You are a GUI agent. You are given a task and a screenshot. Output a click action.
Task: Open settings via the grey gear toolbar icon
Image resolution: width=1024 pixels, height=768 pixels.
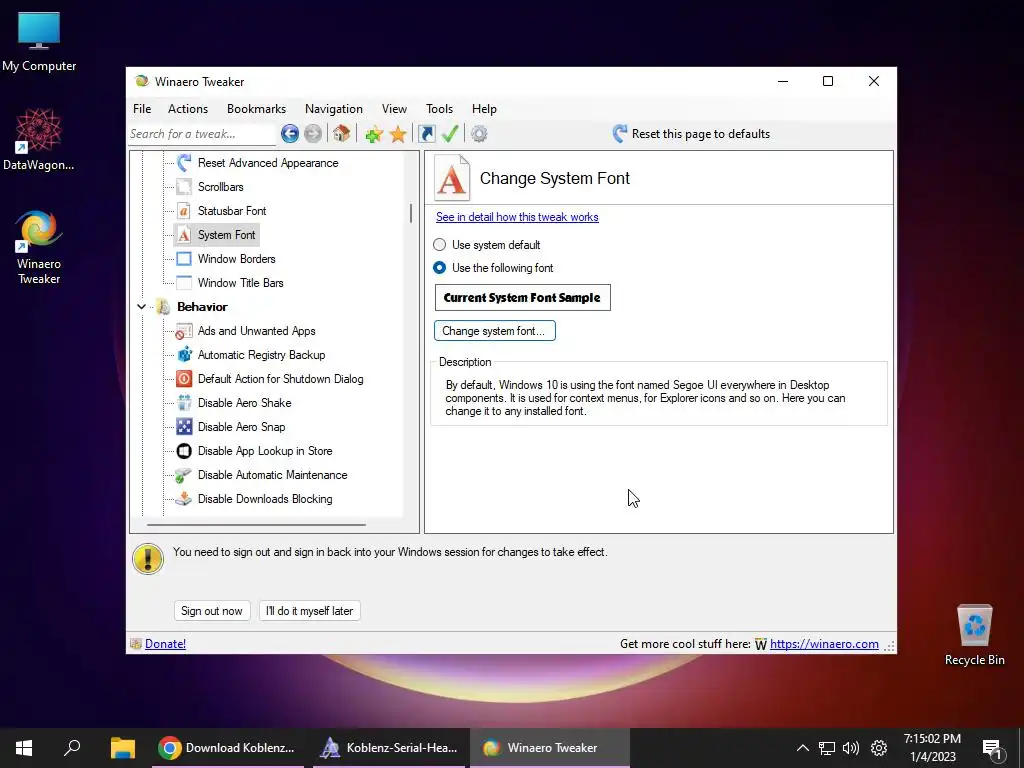click(x=479, y=134)
